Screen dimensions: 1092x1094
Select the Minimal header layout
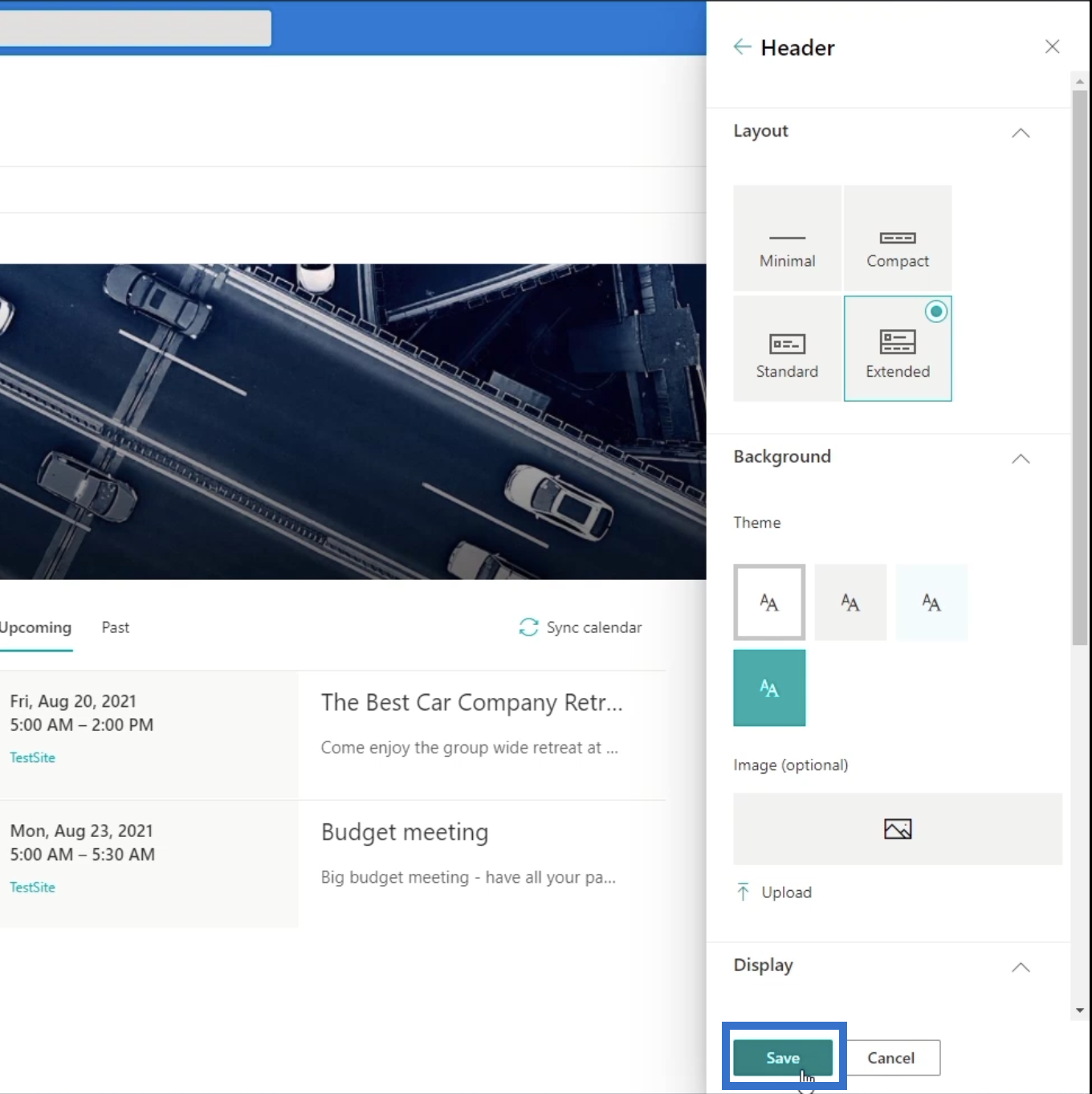[787, 238]
